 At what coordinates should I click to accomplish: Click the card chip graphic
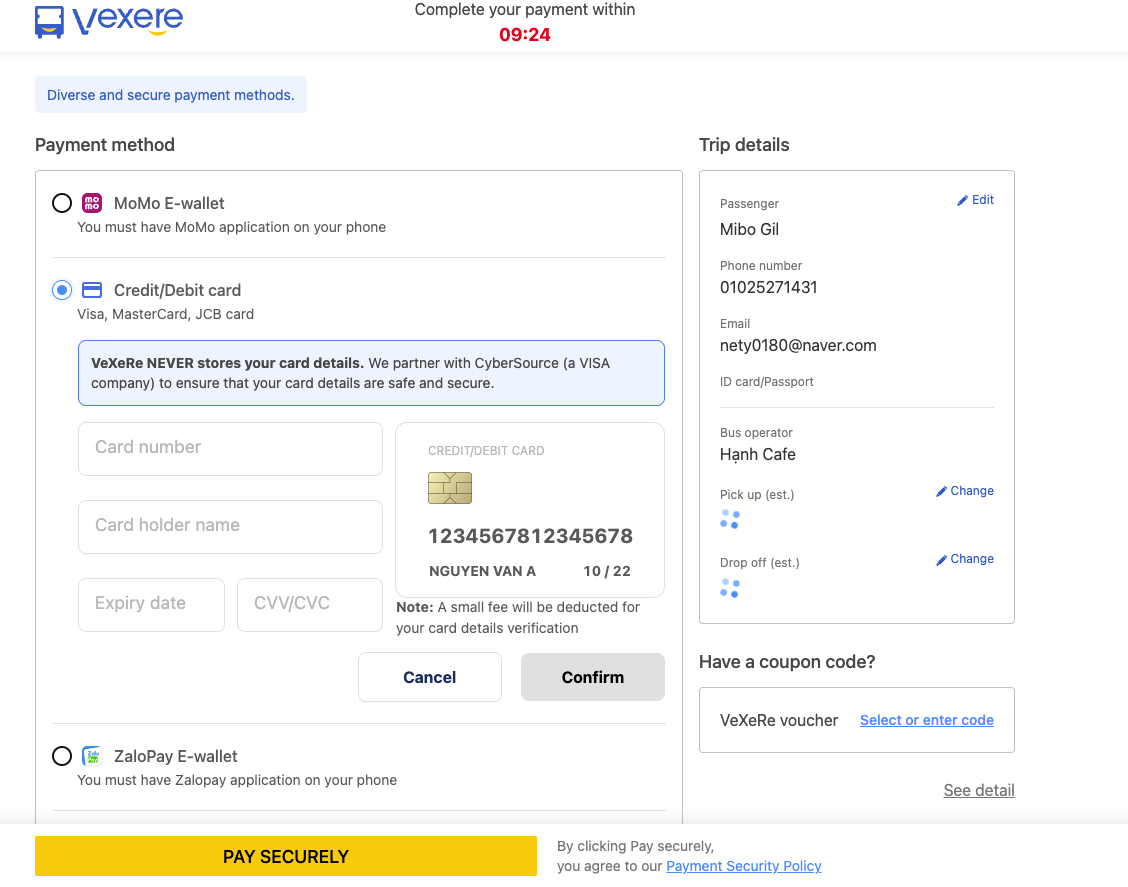click(x=450, y=488)
